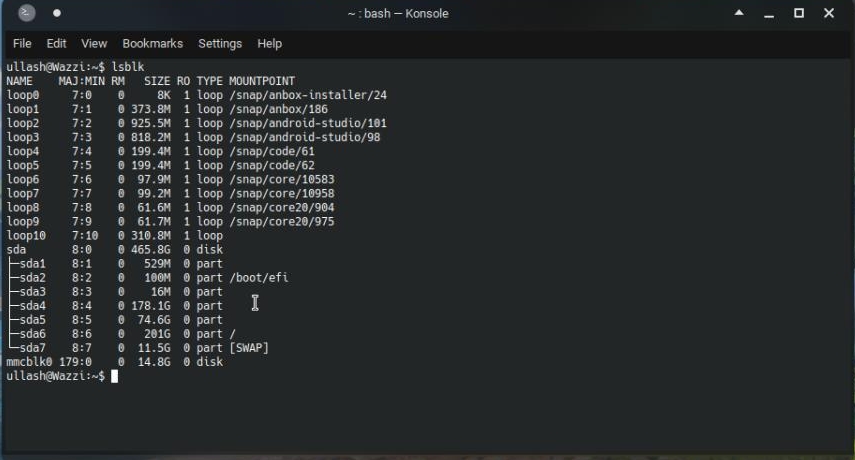The height and width of the screenshot is (460, 855).
Task: Minimize the Konsole window
Action: [769, 14]
